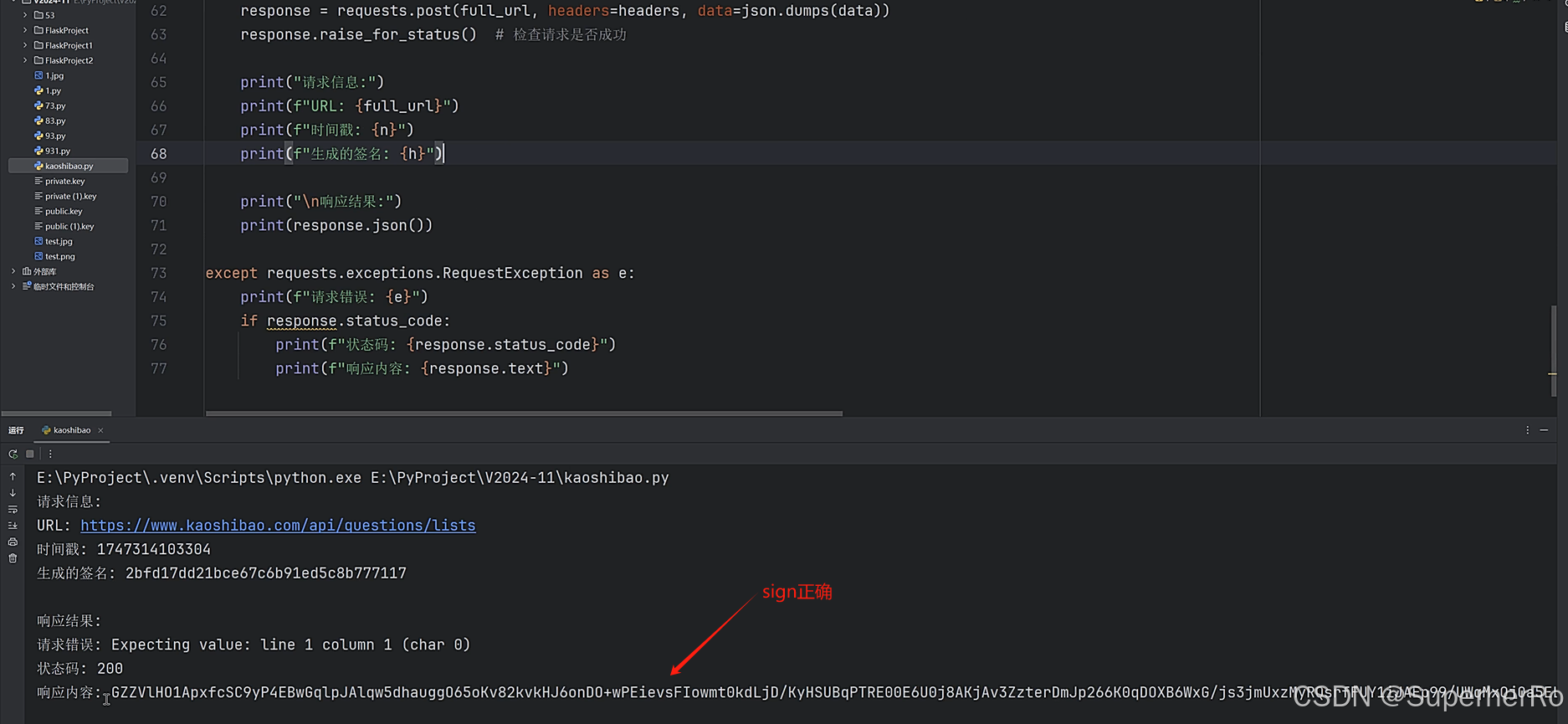Clear all console output with trash icon

(13, 558)
